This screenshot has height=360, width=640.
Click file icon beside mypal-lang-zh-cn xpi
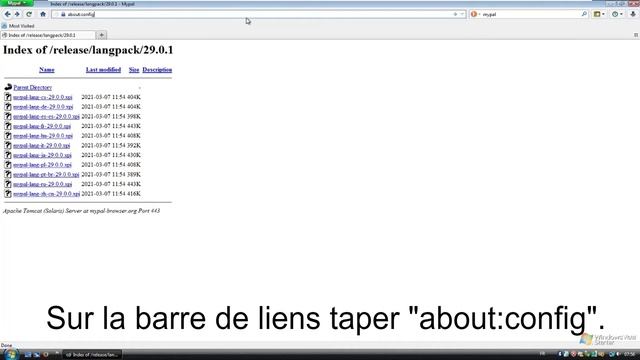click(8, 193)
